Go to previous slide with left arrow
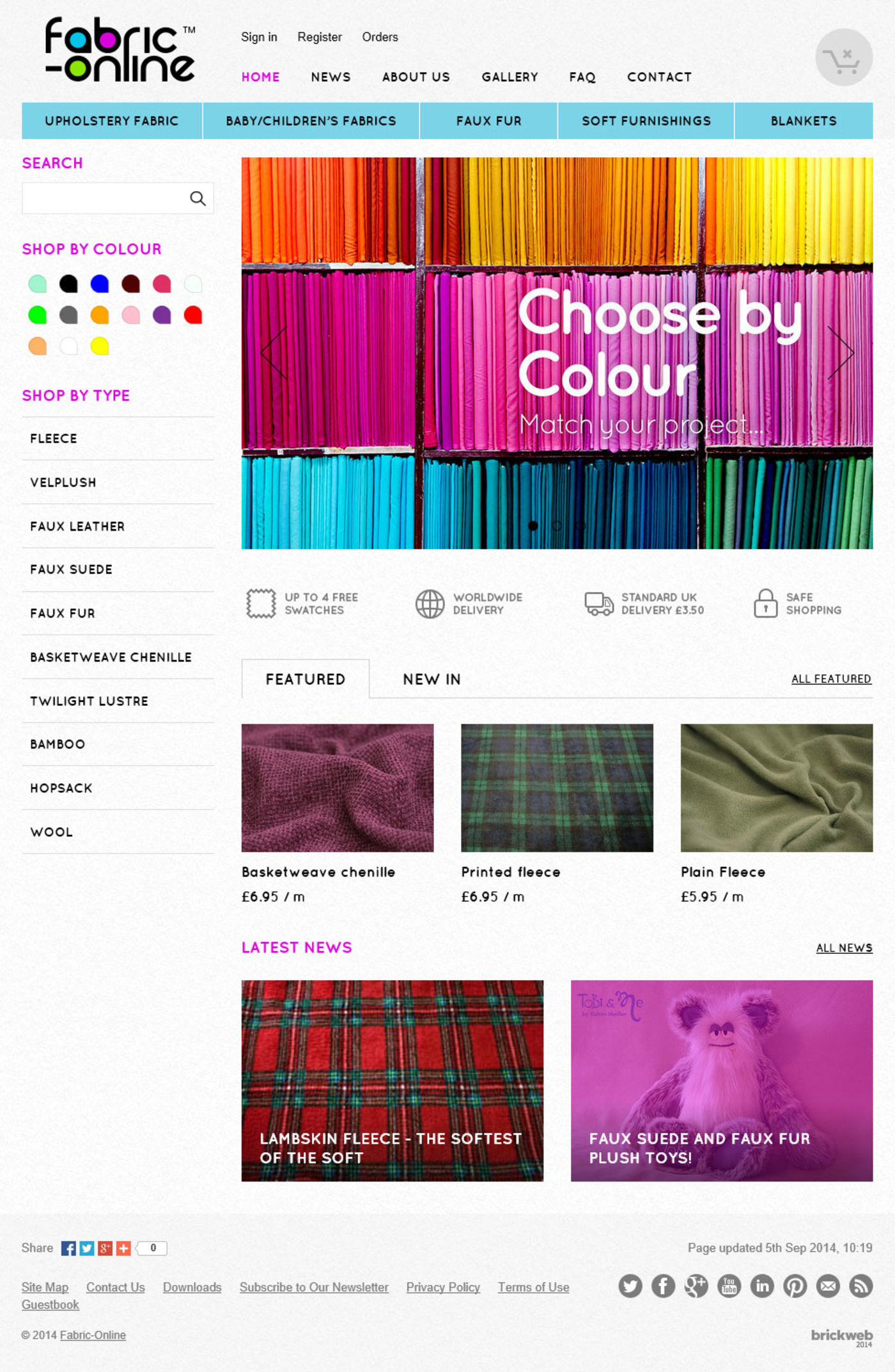Screen dimensions: 895x1372 coord(274,352)
